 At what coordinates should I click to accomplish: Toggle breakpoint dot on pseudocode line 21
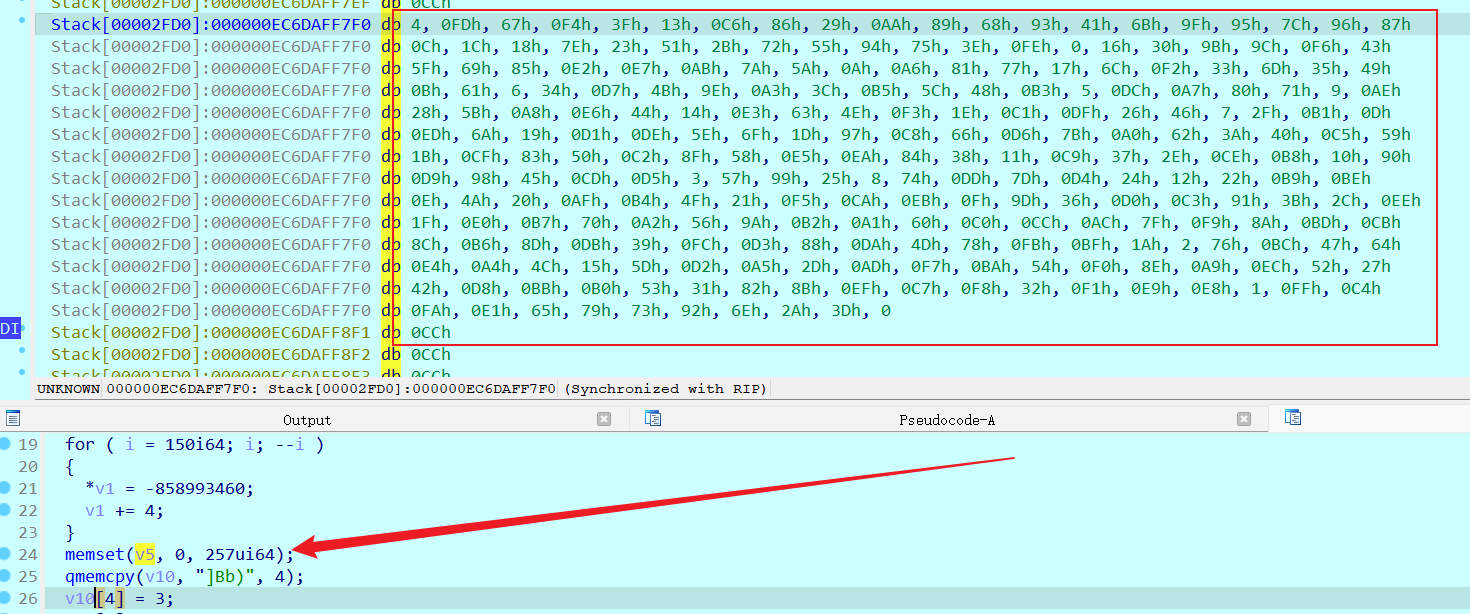[x=6, y=487]
